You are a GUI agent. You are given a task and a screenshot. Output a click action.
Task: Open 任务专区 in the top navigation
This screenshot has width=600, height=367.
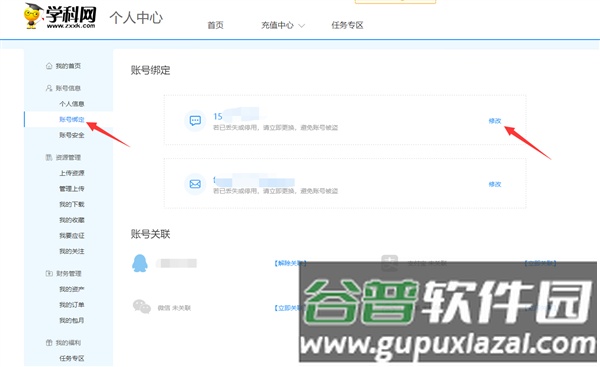click(347, 25)
